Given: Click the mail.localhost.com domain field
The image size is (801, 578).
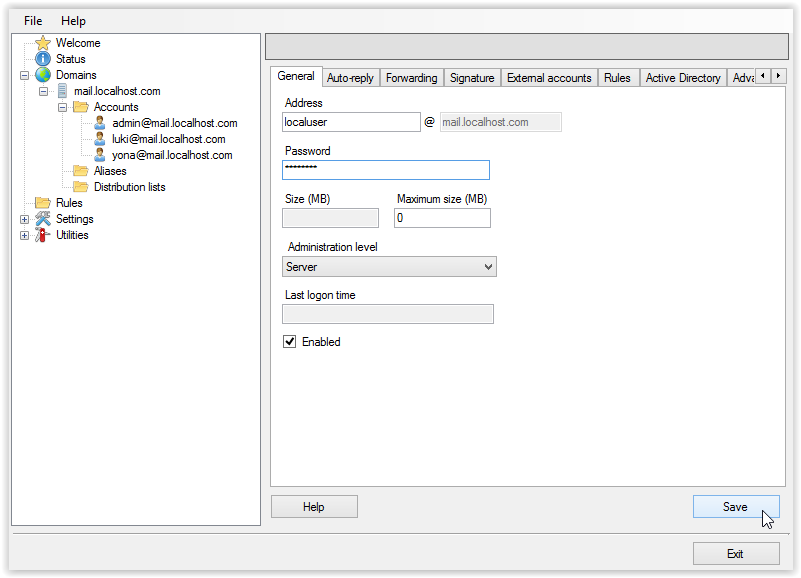Looking at the screenshot, I should click(501, 122).
